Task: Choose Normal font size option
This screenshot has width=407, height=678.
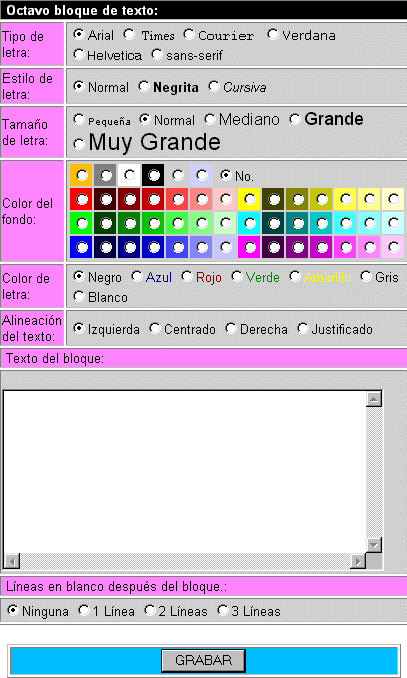Action: pos(145,119)
